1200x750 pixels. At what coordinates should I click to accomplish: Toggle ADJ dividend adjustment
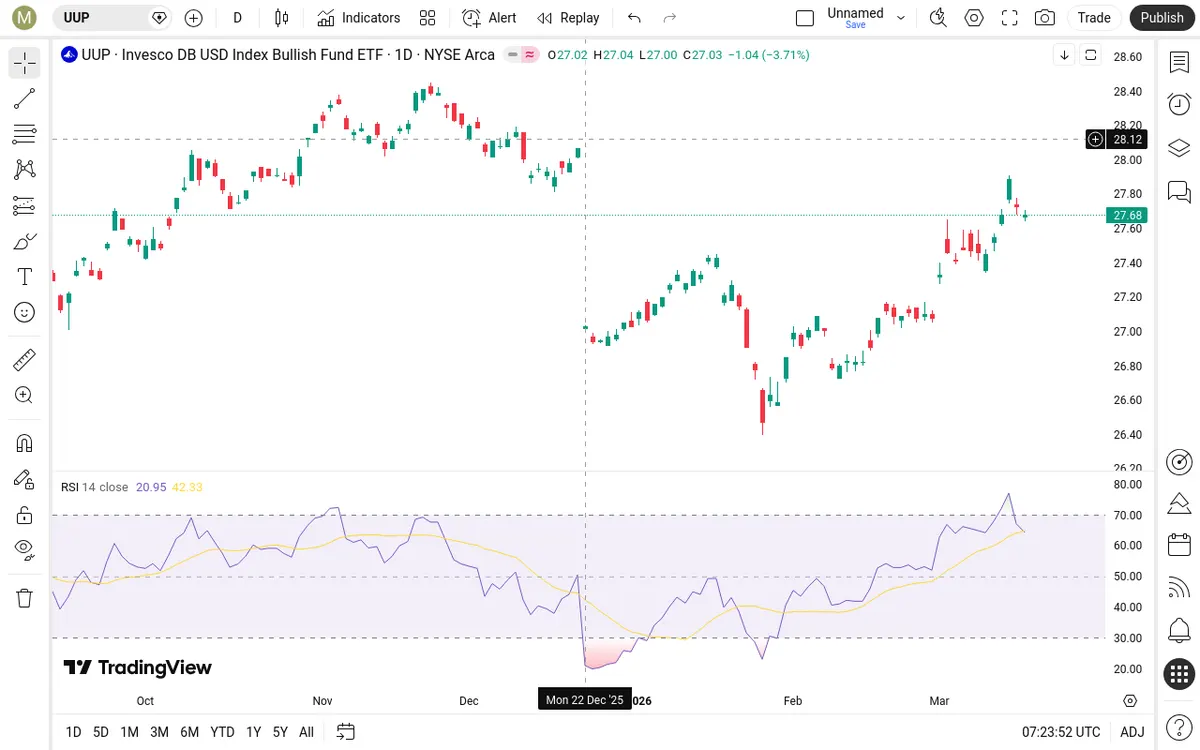pyautogui.click(x=1132, y=732)
